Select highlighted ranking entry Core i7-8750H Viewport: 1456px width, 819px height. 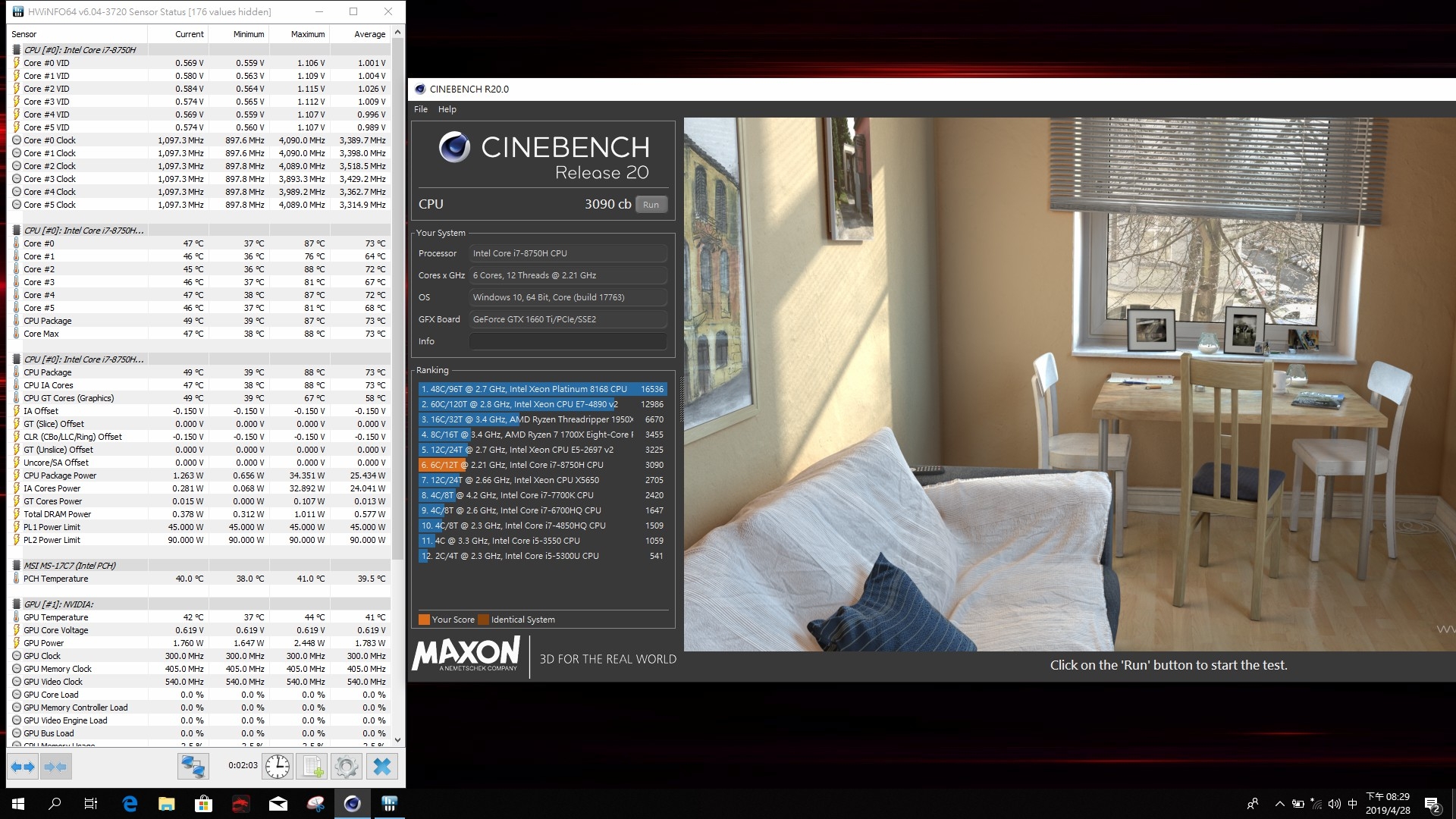543,465
